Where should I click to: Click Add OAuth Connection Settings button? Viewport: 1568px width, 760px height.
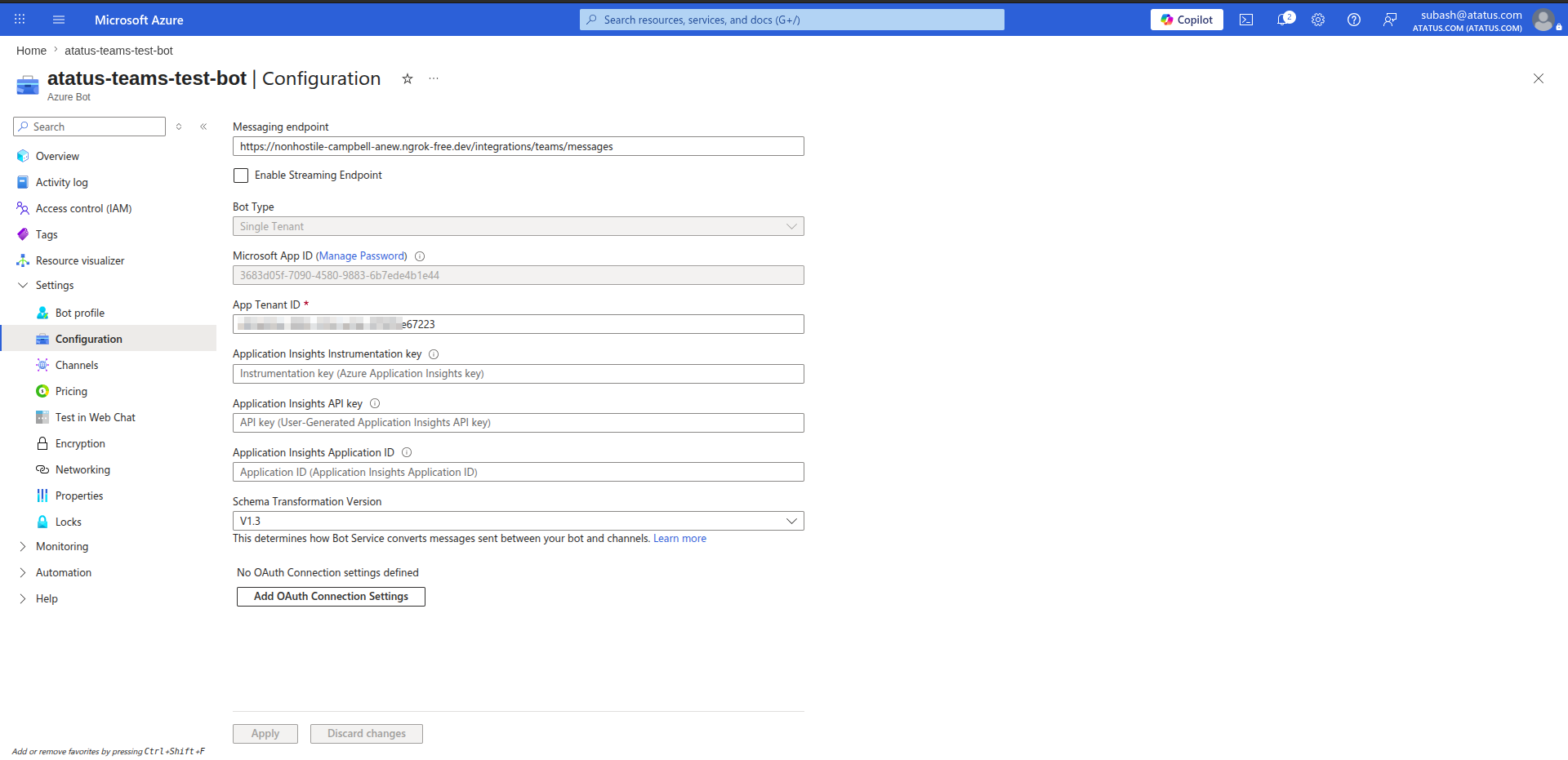tap(331, 597)
